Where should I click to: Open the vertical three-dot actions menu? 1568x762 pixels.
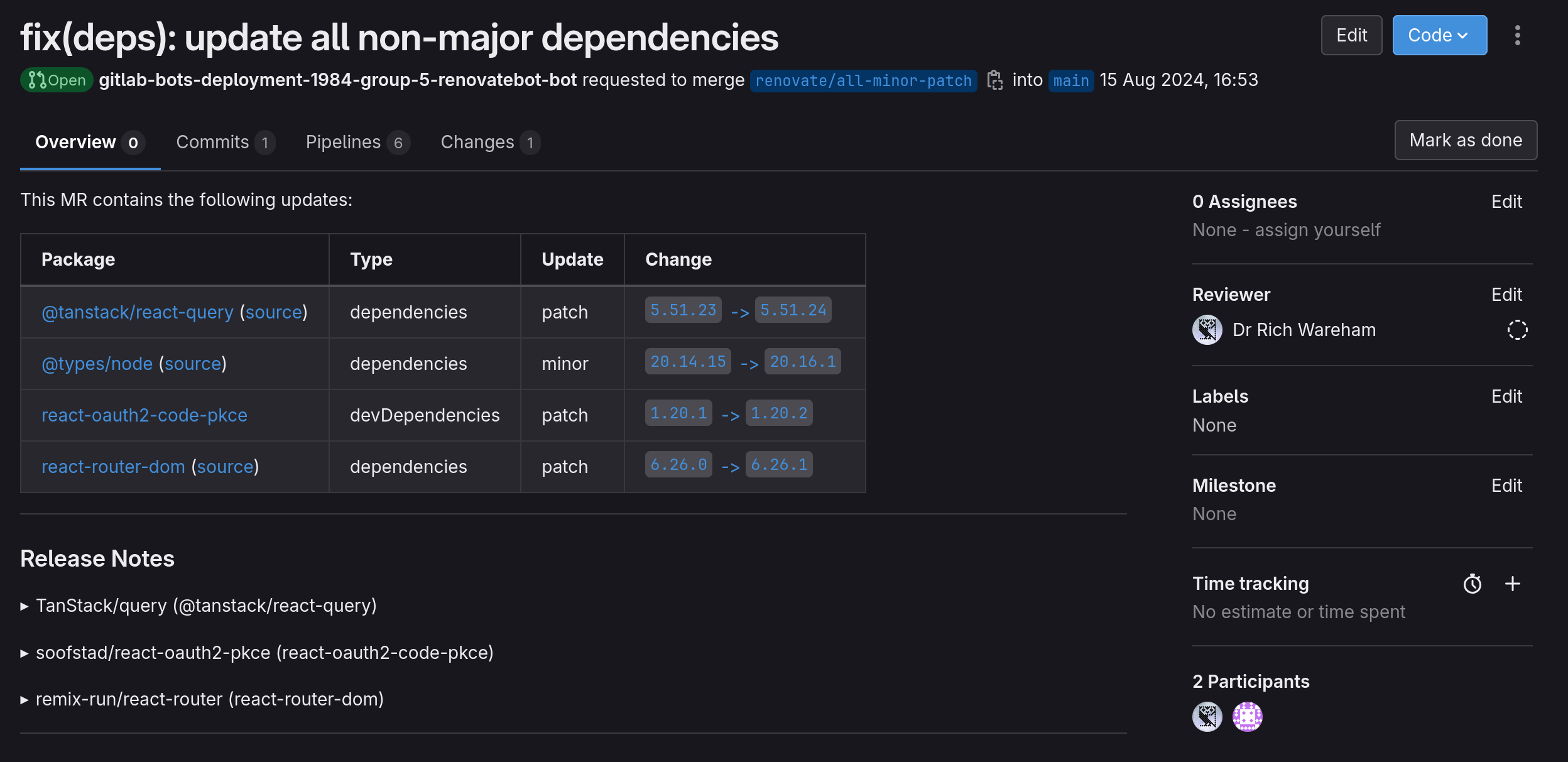pos(1517,36)
